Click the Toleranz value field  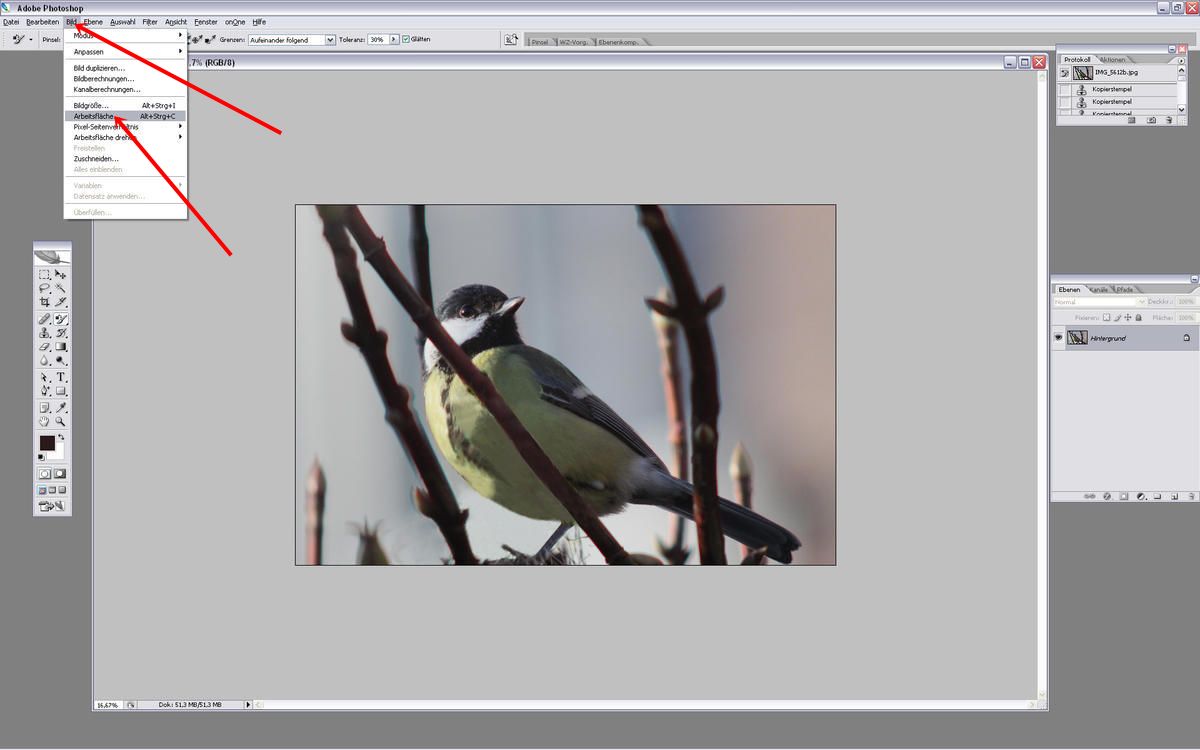point(377,40)
